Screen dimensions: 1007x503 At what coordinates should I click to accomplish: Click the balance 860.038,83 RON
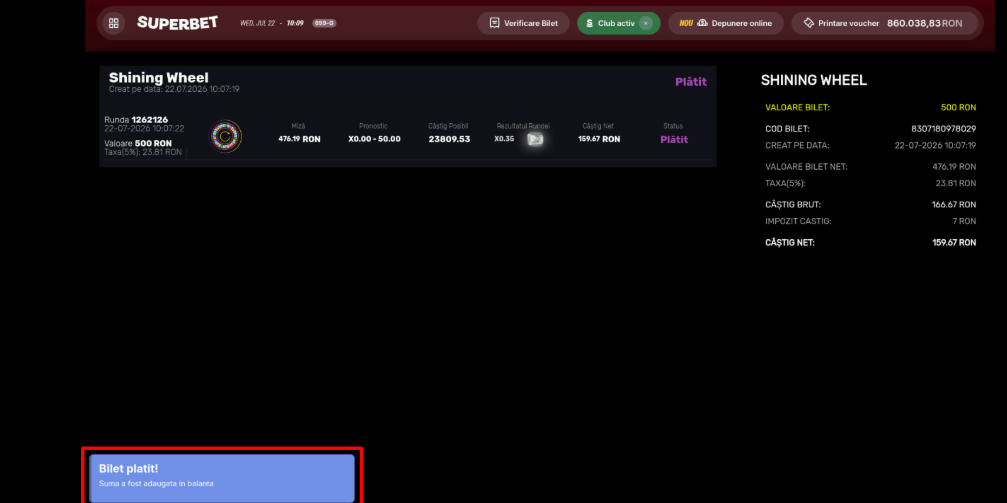(x=924, y=23)
